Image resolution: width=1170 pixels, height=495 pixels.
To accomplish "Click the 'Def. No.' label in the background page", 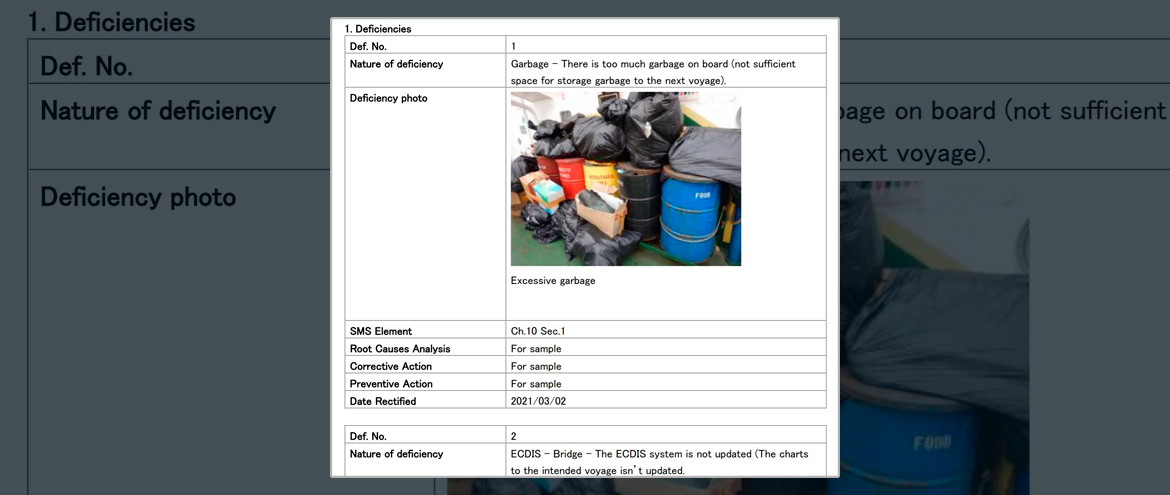I will point(87,67).
